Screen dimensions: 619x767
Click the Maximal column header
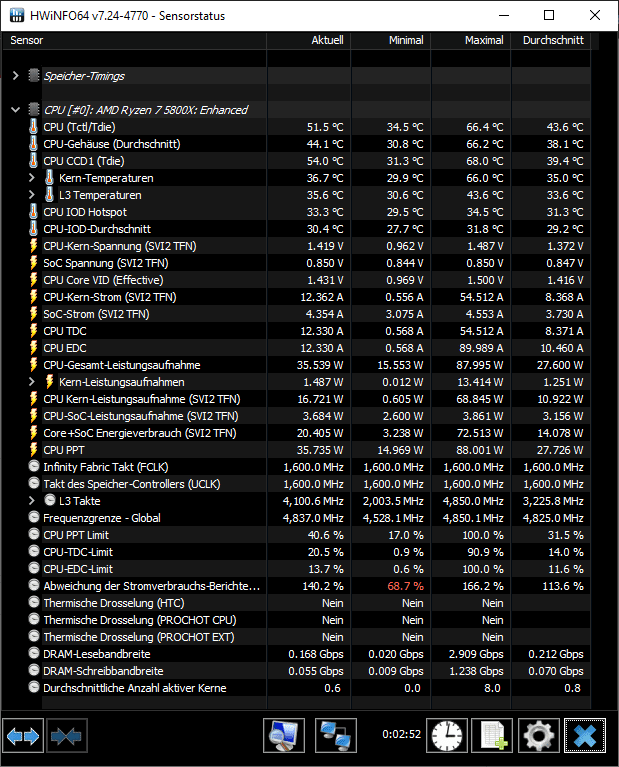pyautogui.click(x=471, y=40)
